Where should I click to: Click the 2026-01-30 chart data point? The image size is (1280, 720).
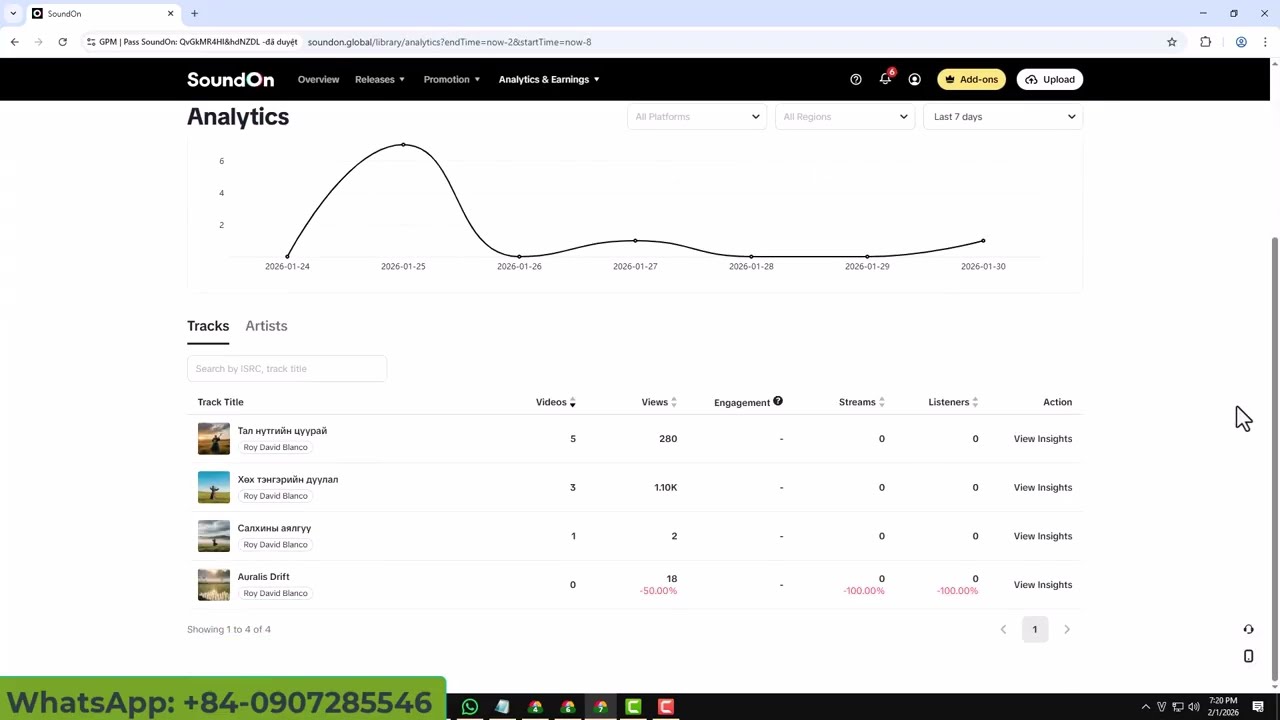click(983, 241)
